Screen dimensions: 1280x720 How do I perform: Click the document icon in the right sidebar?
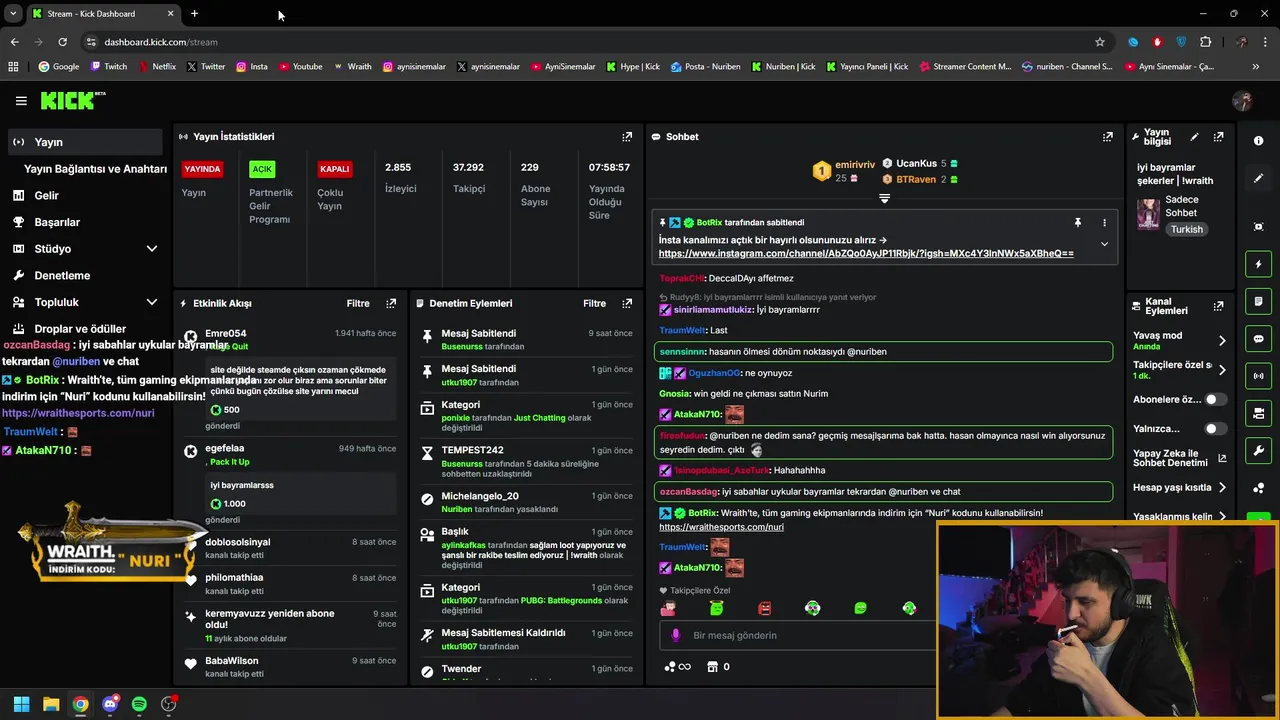1258,301
